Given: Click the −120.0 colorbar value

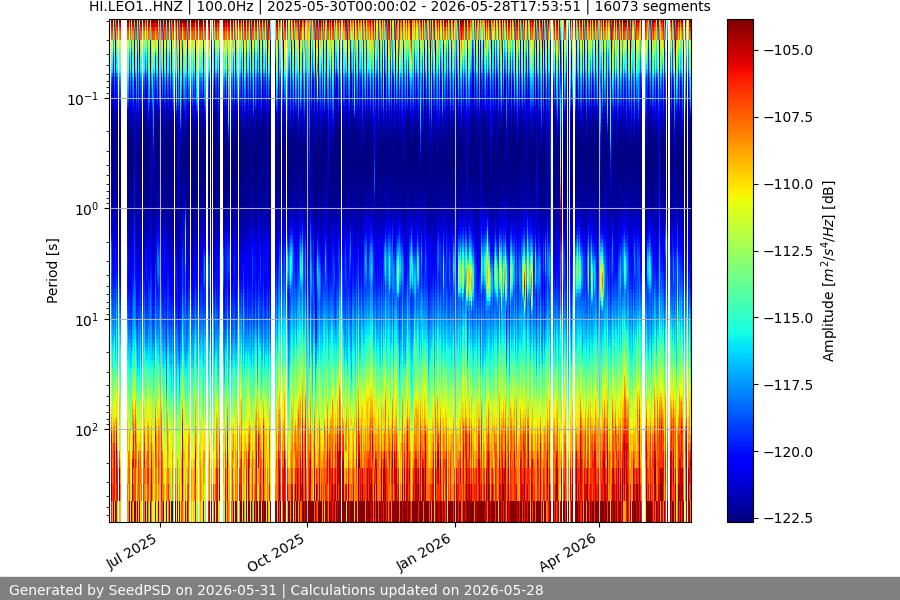Looking at the screenshot, I should 789,452.
